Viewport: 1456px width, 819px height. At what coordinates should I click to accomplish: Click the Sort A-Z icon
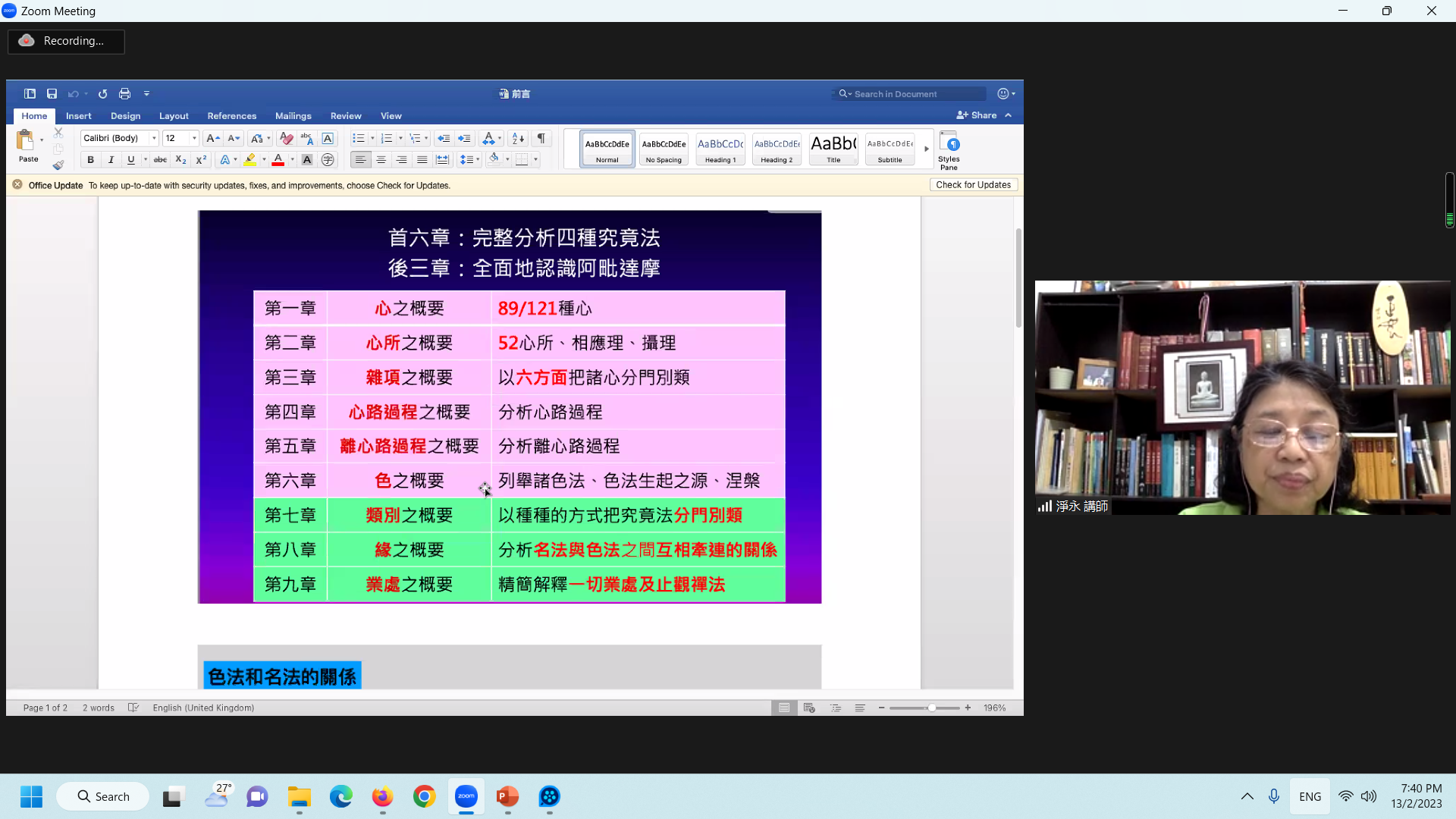[518, 138]
